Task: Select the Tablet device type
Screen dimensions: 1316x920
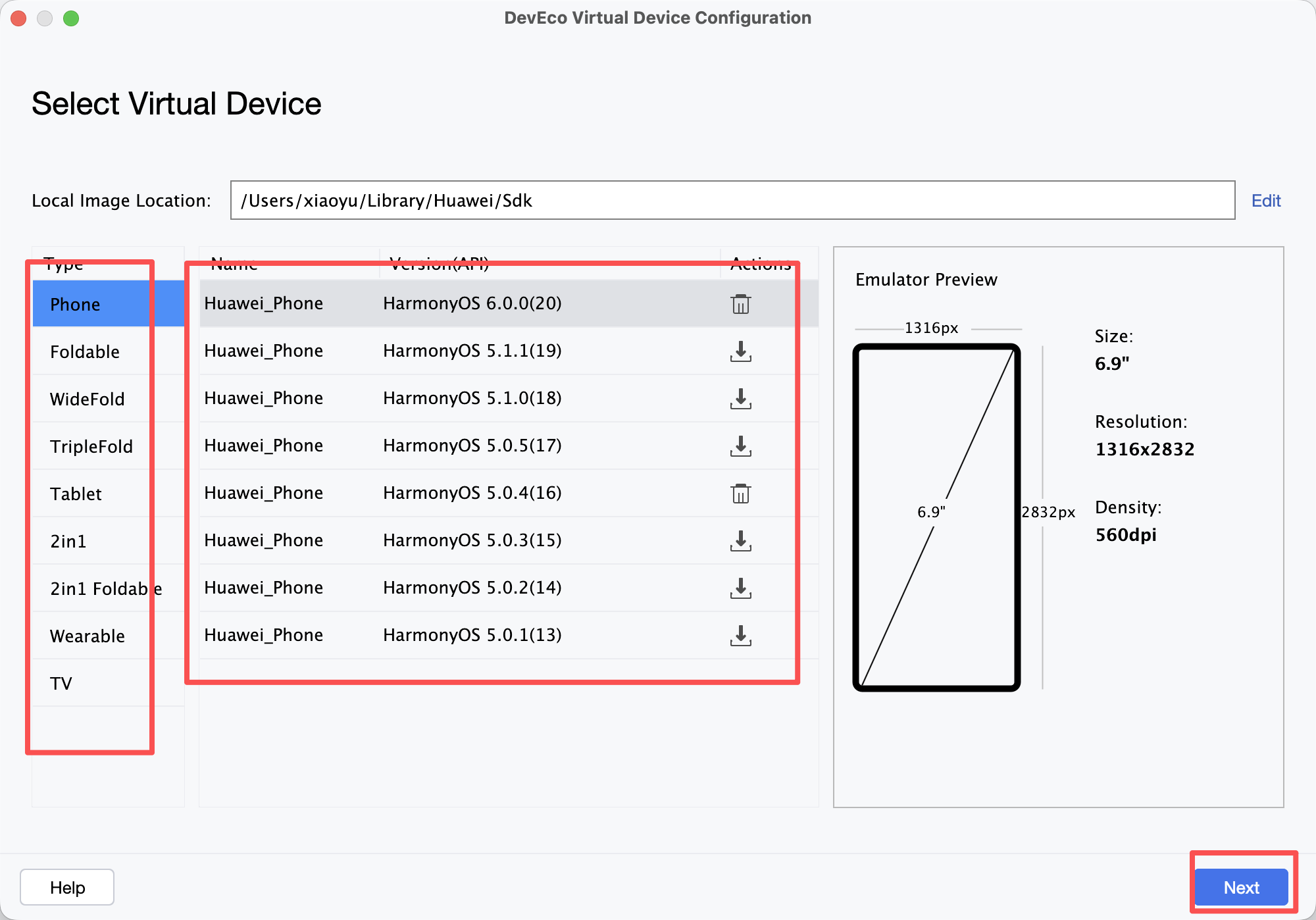Action: (x=76, y=494)
